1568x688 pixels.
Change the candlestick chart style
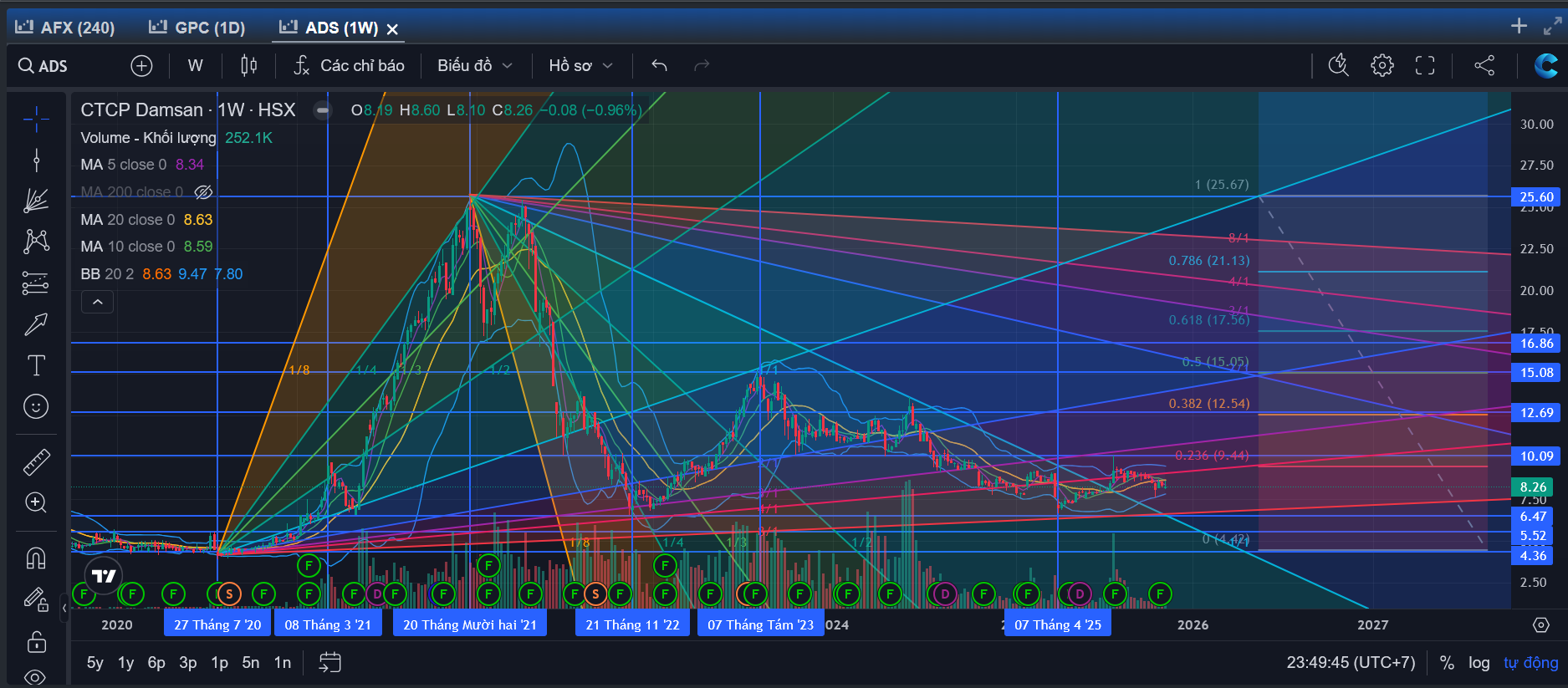pyautogui.click(x=248, y=66)
